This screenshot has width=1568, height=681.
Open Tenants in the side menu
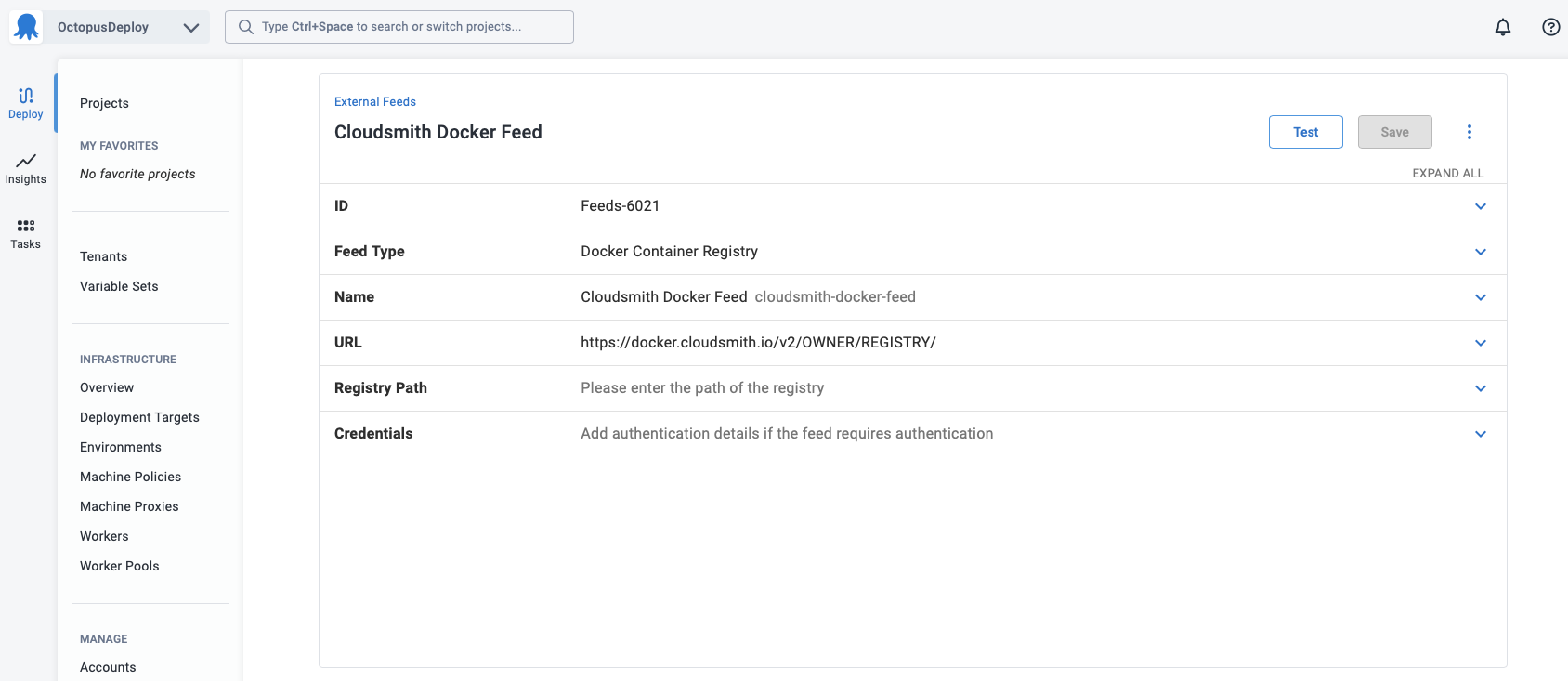[103, 256]
